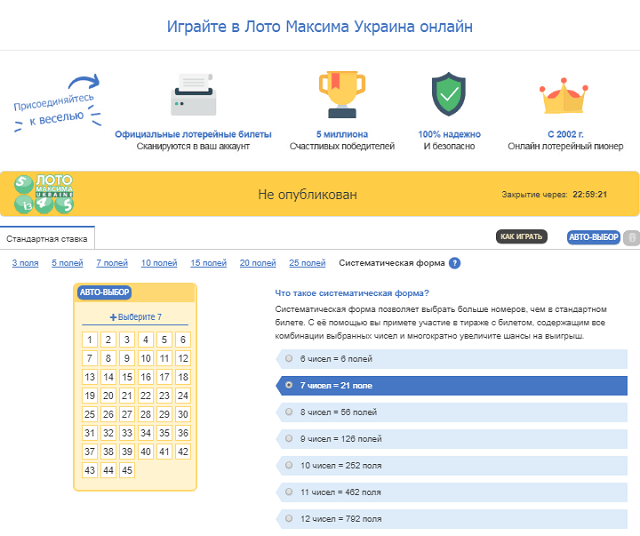Screen dimensions: 640x536
Task: Select the 8 чисел = 56 полей radio option
Action: pos(289,411)
